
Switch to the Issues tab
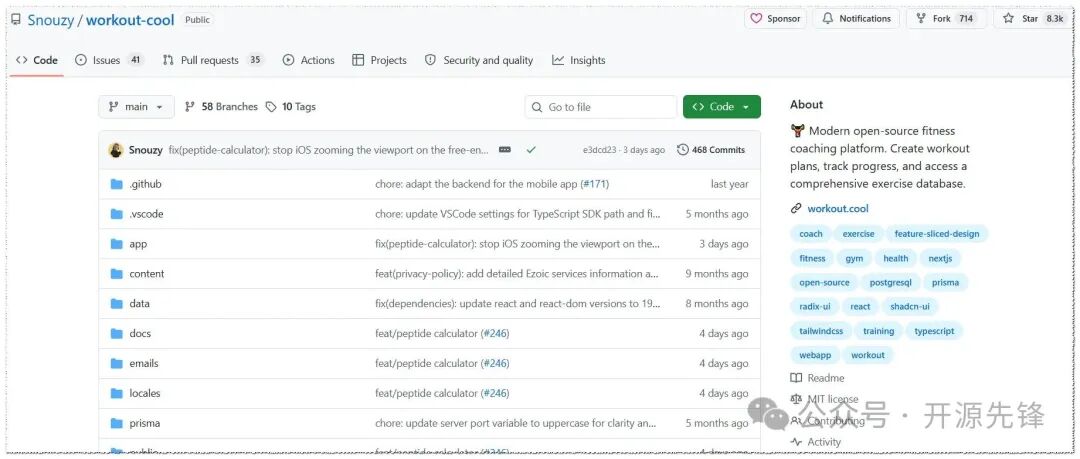point(109,60)
